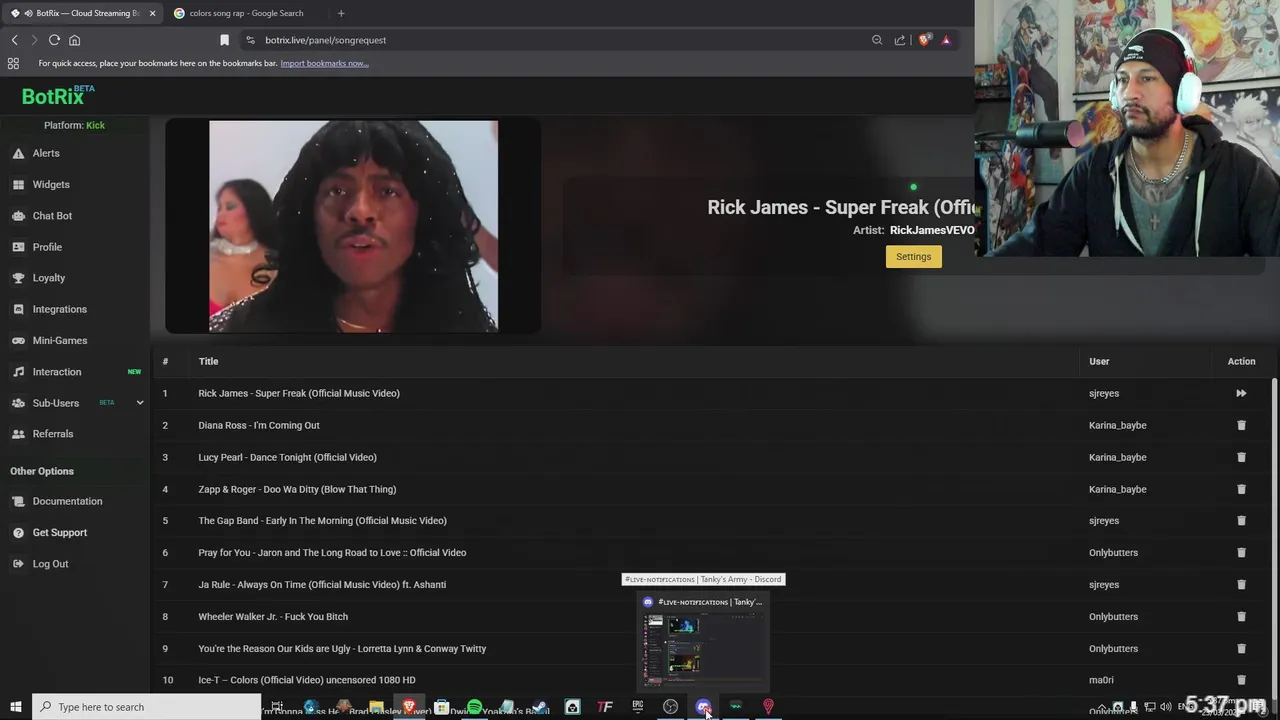The height and width of the screenshot is (720, 1280).
Task: Open Epic Games Launcher from taskbar
Action: tap(637, 707)
